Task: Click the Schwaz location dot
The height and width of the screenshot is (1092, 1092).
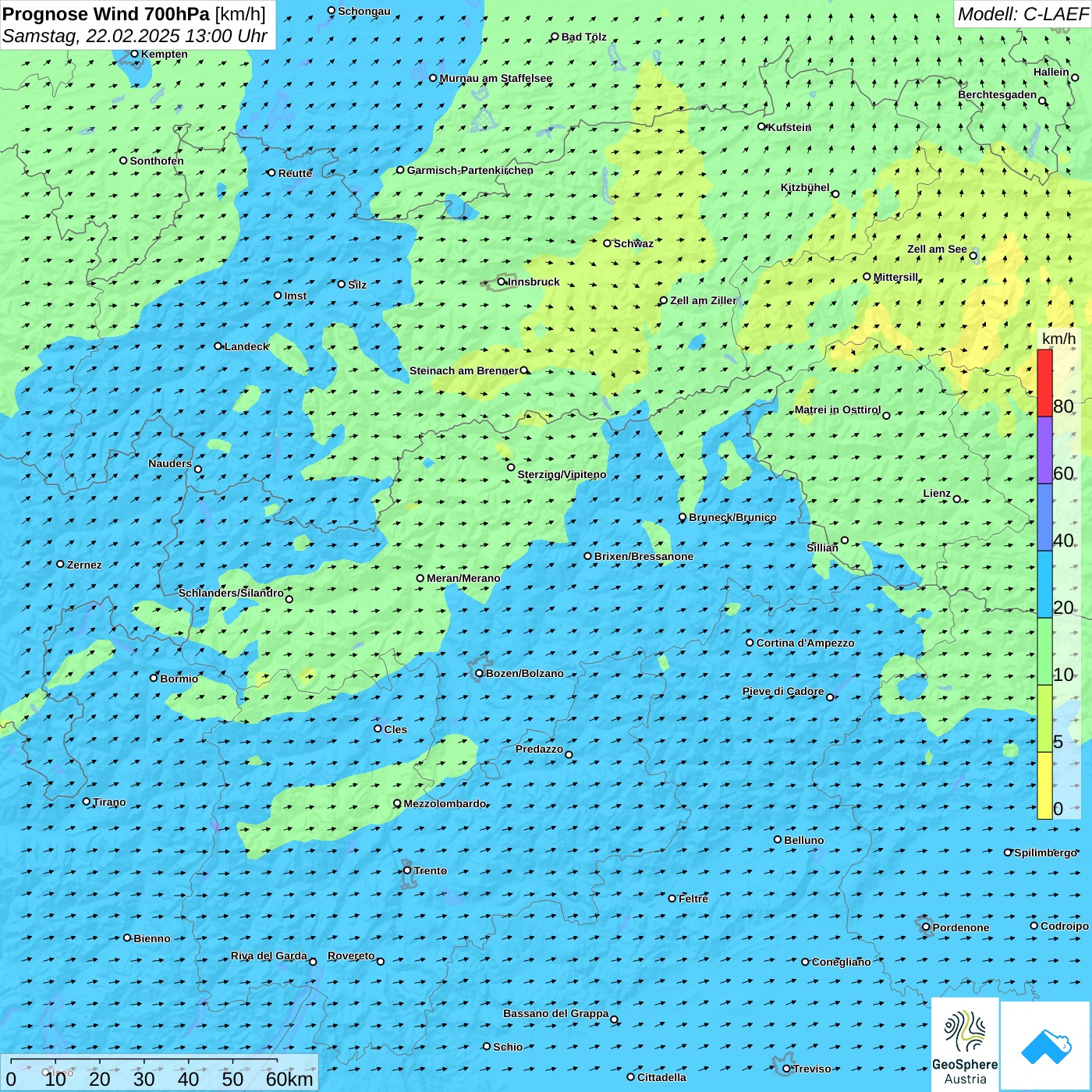Action: [607, 243]
